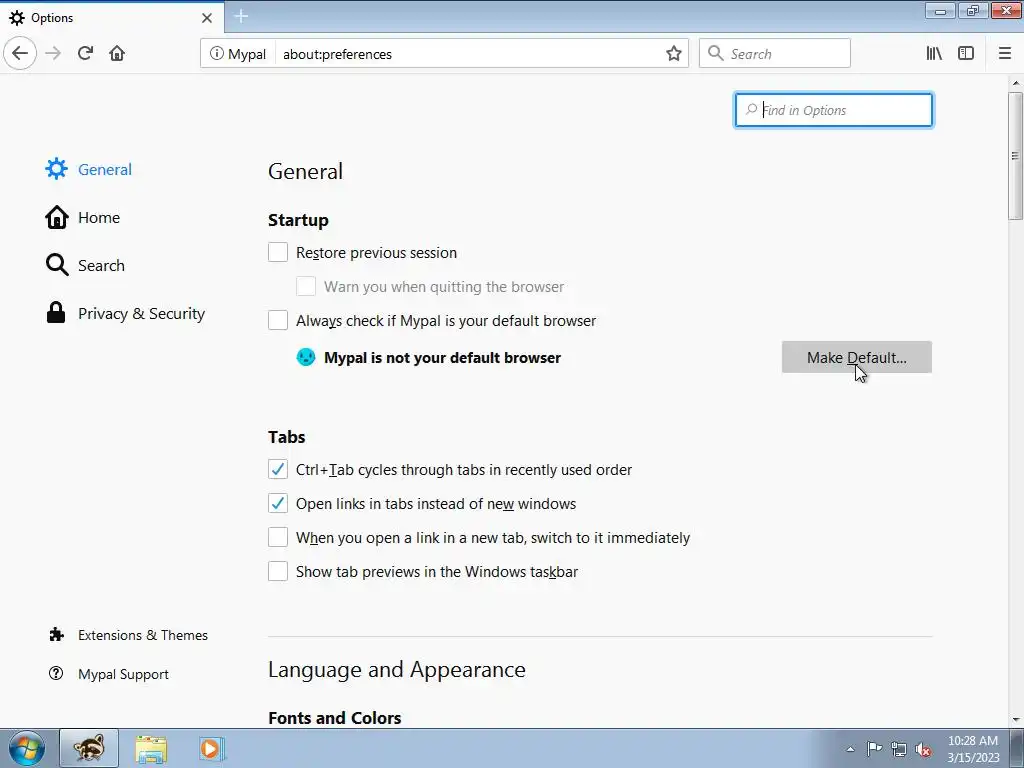The image size is (1024, 768).
Task: Click the toolbar Search box
Action: [x=775, y=53]
